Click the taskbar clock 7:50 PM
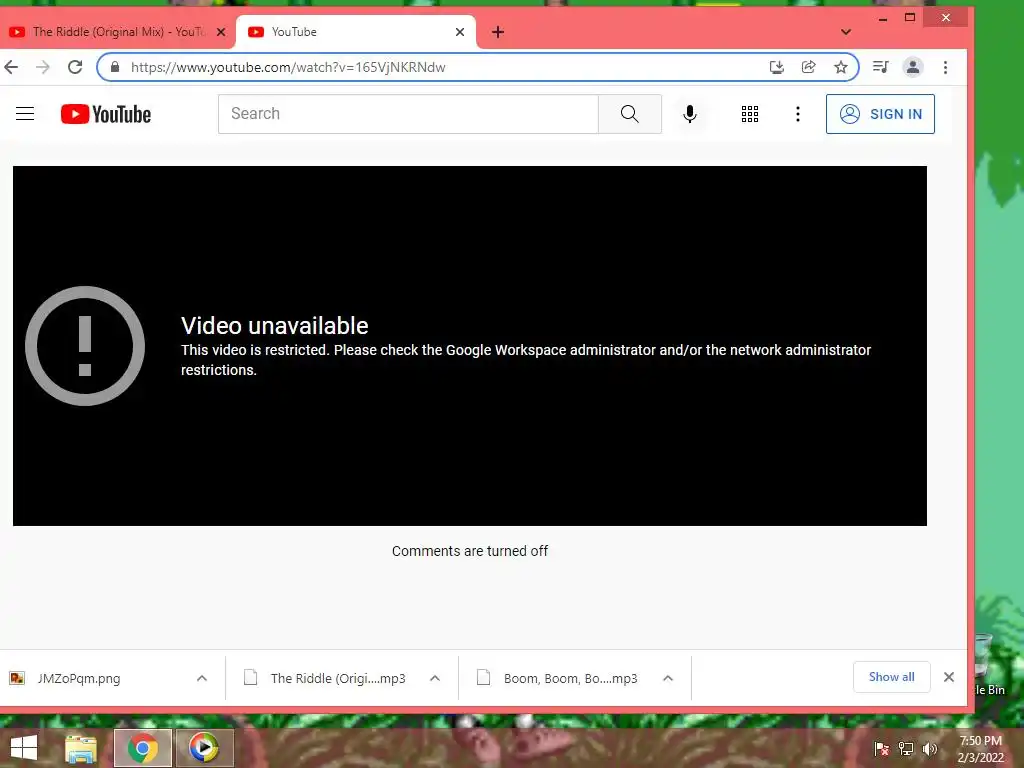The height and width of the screenshot is (768, 1024). point(980,741)
